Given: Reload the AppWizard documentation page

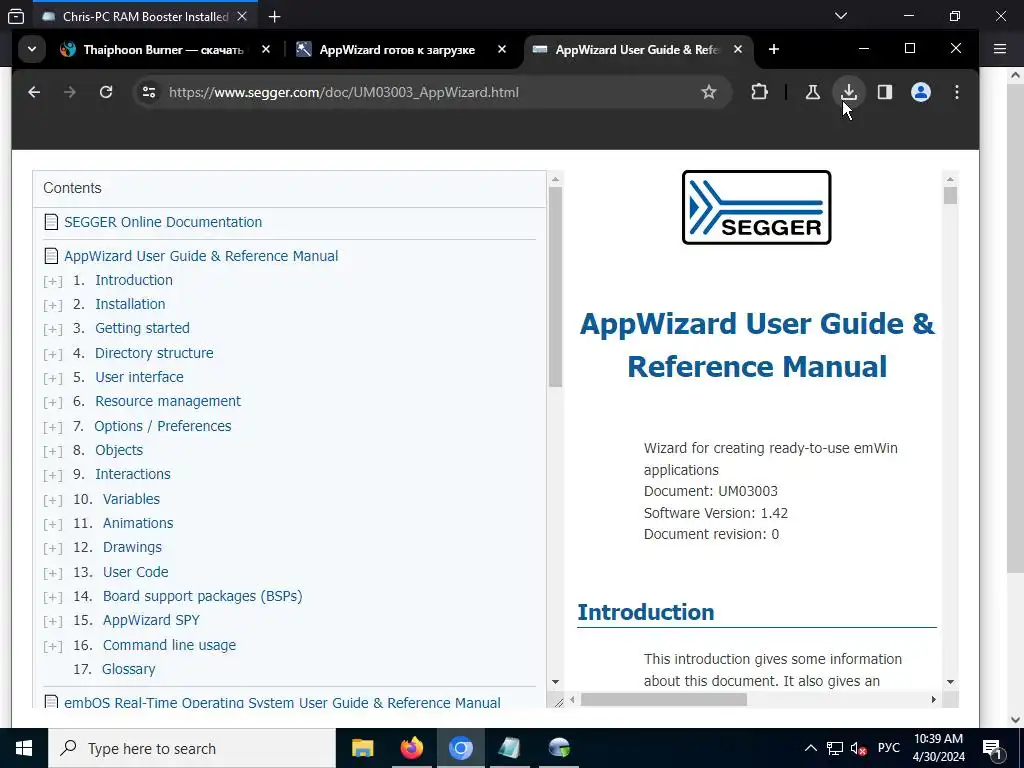Looking at the screenshot, I should pyautogui.click(x=106, y=92).
